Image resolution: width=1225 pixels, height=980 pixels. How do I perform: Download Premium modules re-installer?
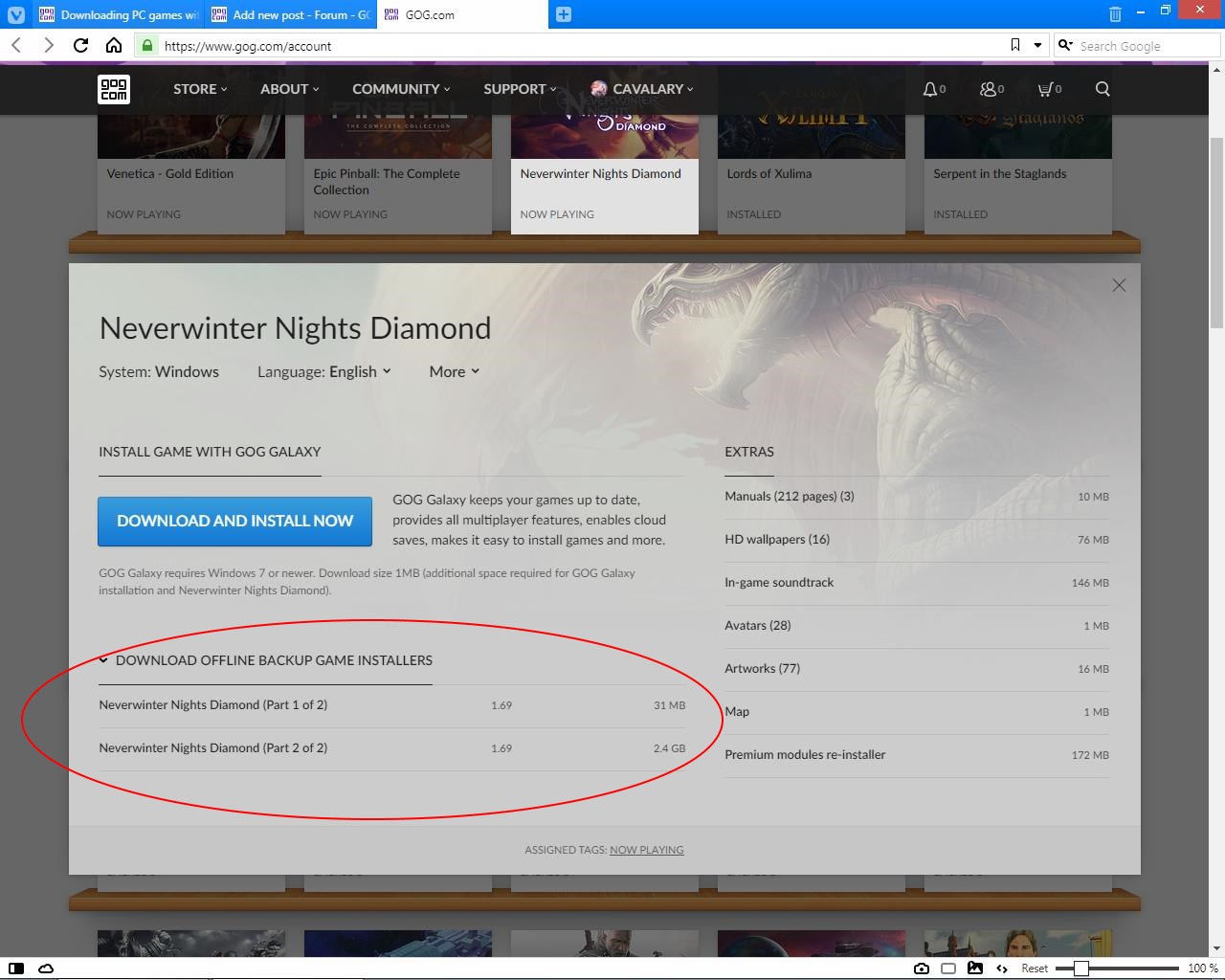(917, 755)
